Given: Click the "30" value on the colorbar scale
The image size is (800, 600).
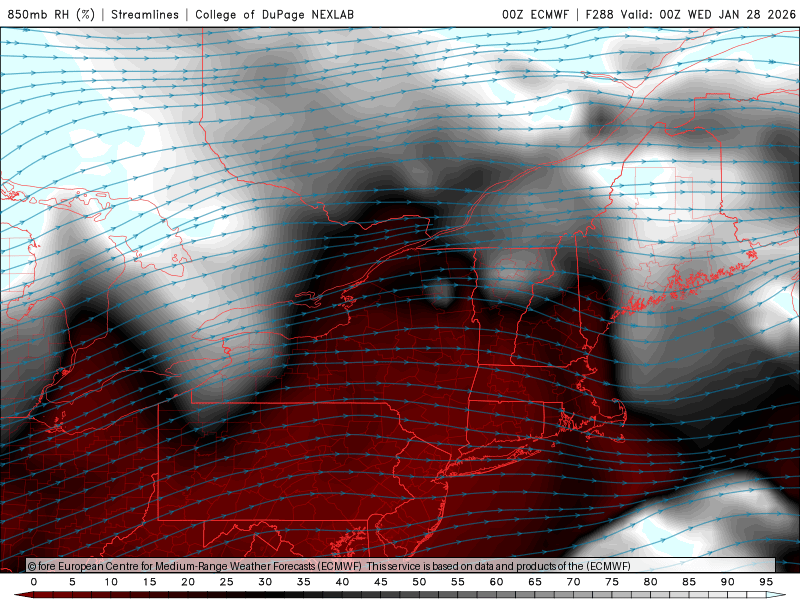Looking at the screenshot, I should click(265, 582).
